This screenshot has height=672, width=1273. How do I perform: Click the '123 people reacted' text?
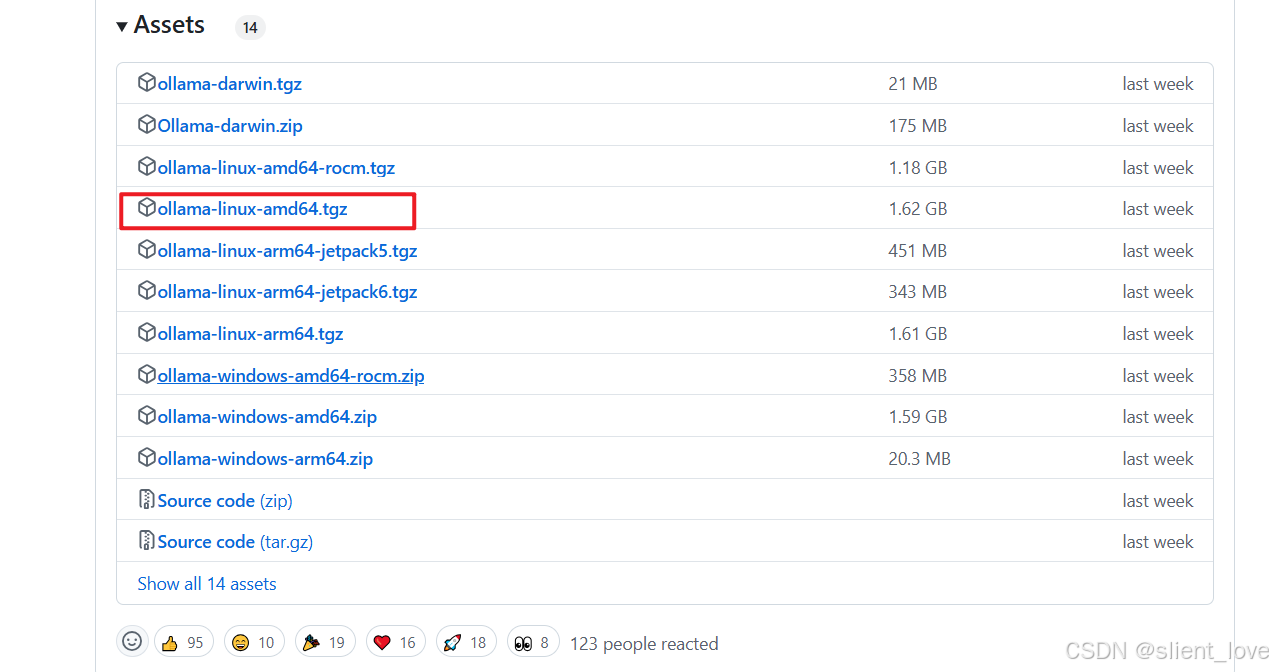(644, 644)
